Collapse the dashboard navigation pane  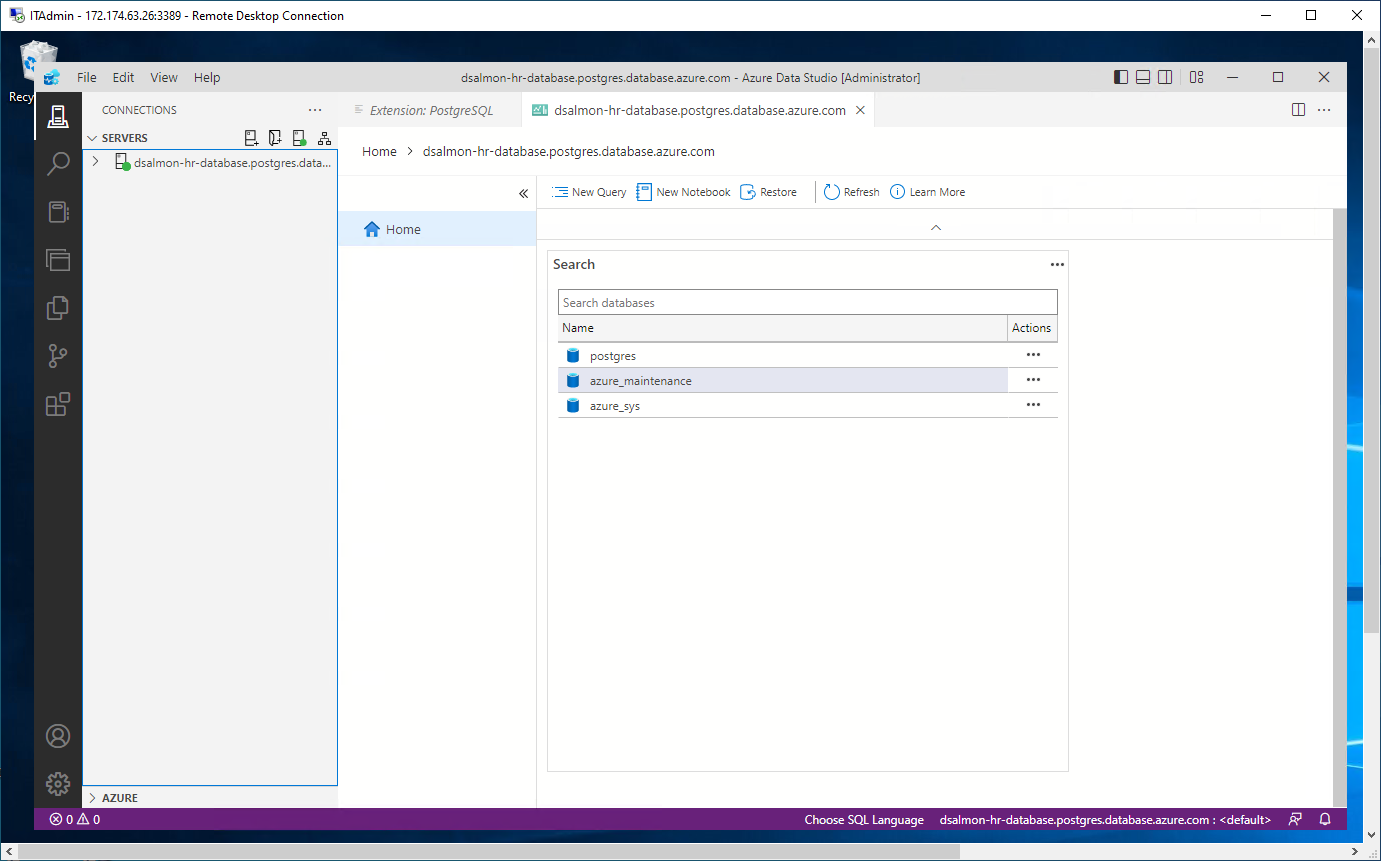click(x=523, y=194)
